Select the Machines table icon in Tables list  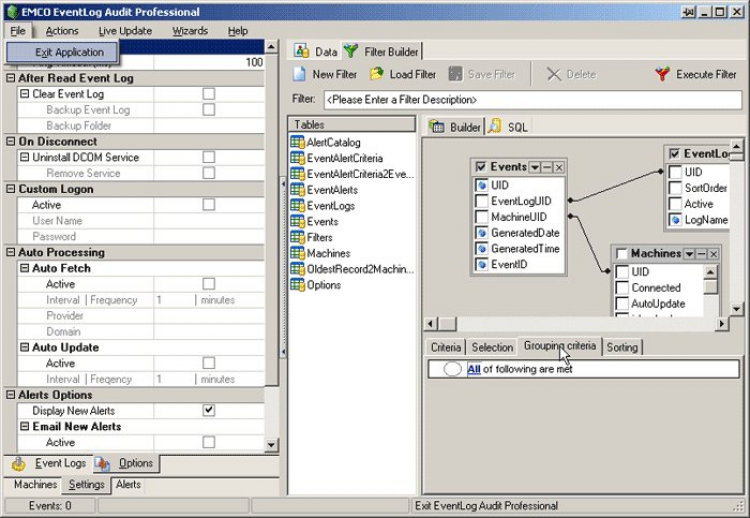click(x=298, y=253)
